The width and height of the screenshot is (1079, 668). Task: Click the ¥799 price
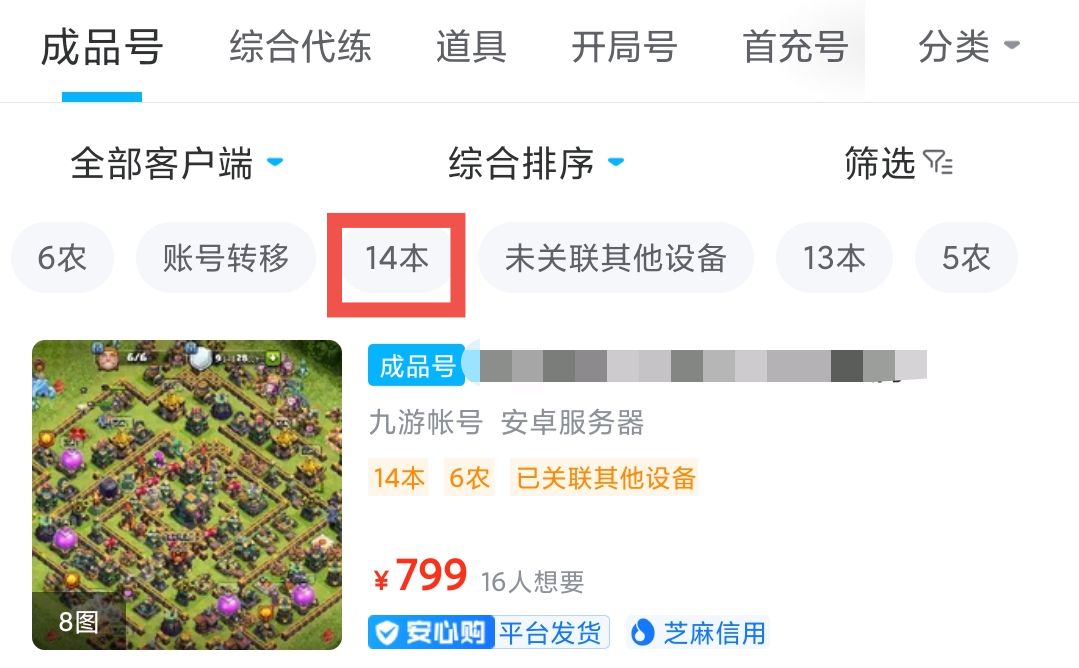tap(420, 575)
